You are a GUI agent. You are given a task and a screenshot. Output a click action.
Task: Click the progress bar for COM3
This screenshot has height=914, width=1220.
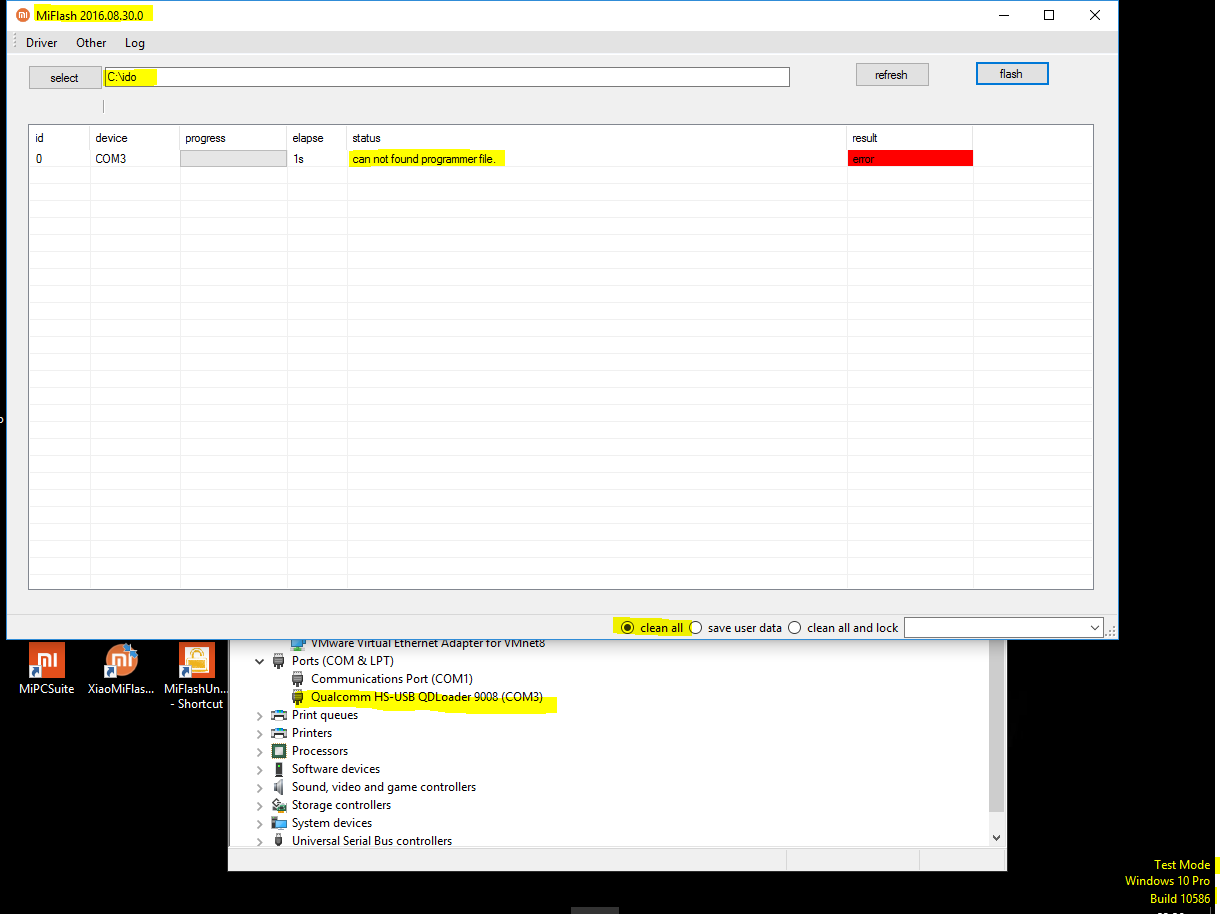tap(233, 158)
